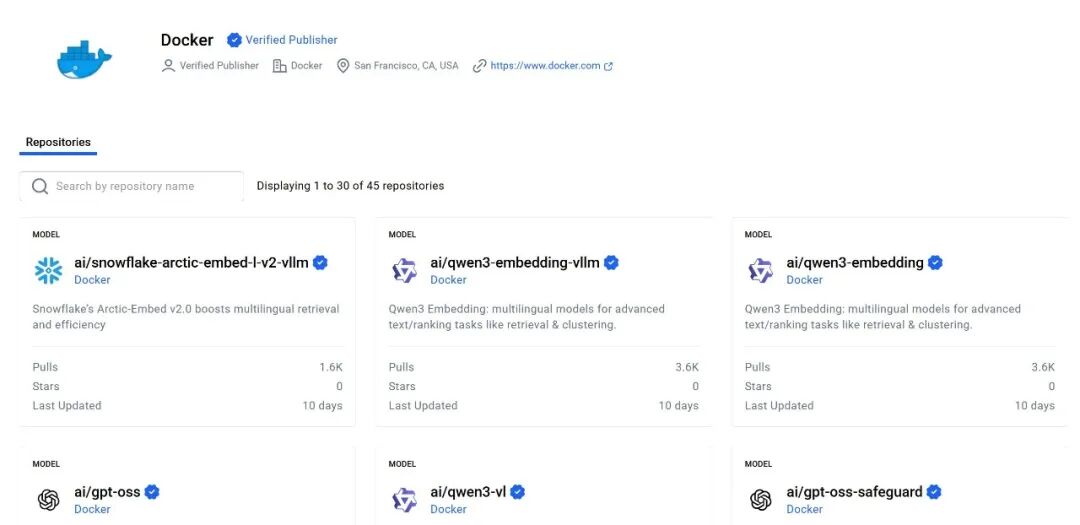Click Docker publisher link under snowflake-arctic-embed
This screenshot has height=525, width=1080.
click(92, 280)
